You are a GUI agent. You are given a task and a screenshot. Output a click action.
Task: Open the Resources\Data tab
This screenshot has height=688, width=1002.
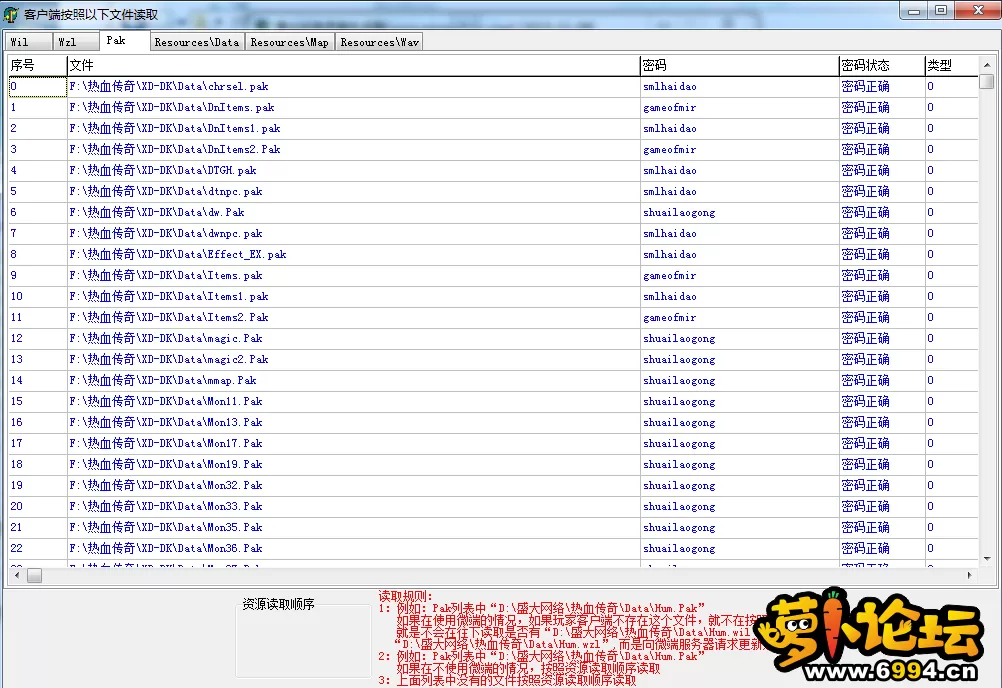(197, 42)
